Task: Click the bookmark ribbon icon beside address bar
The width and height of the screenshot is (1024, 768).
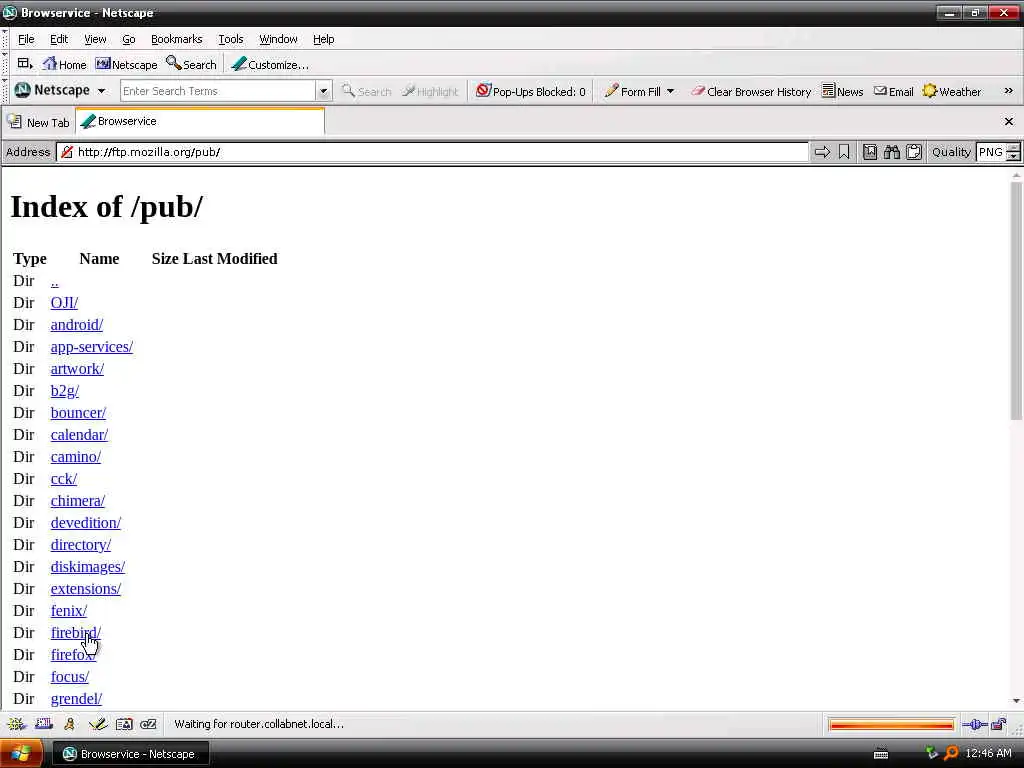Action: [x=844, y=152]
